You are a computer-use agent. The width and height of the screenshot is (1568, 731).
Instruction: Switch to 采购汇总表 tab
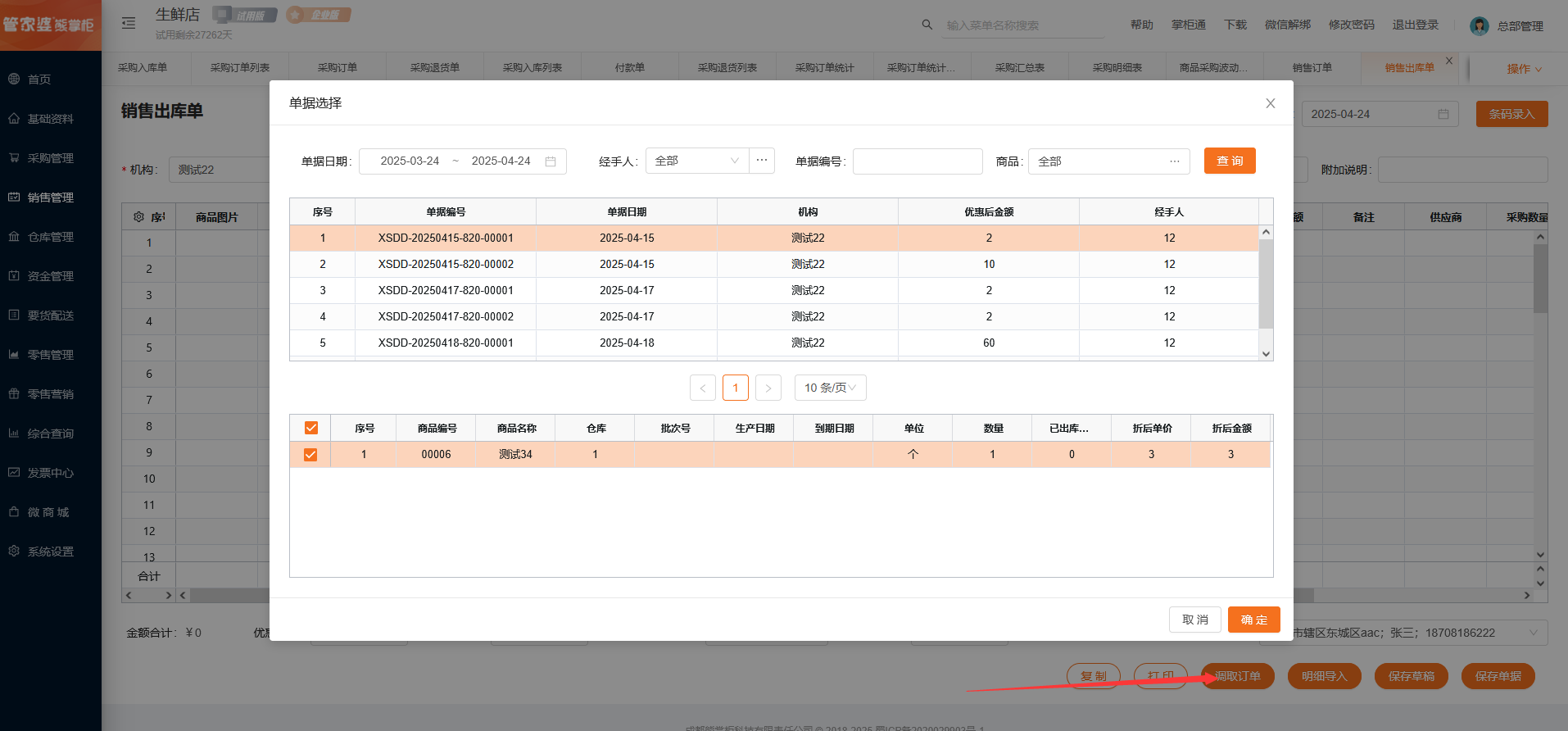click(1020, 68)
